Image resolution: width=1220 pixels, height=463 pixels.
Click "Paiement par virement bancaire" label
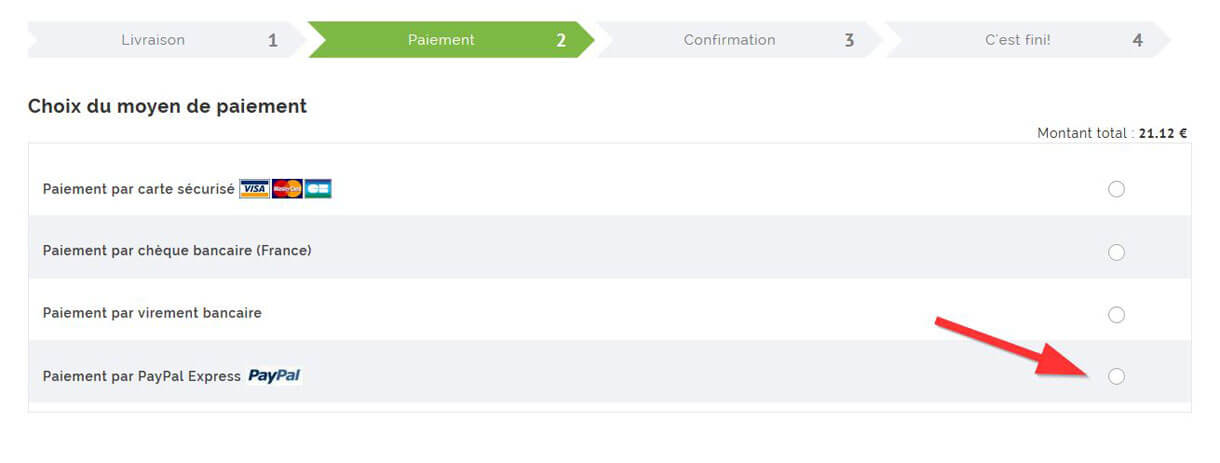[x=152, y=313]
